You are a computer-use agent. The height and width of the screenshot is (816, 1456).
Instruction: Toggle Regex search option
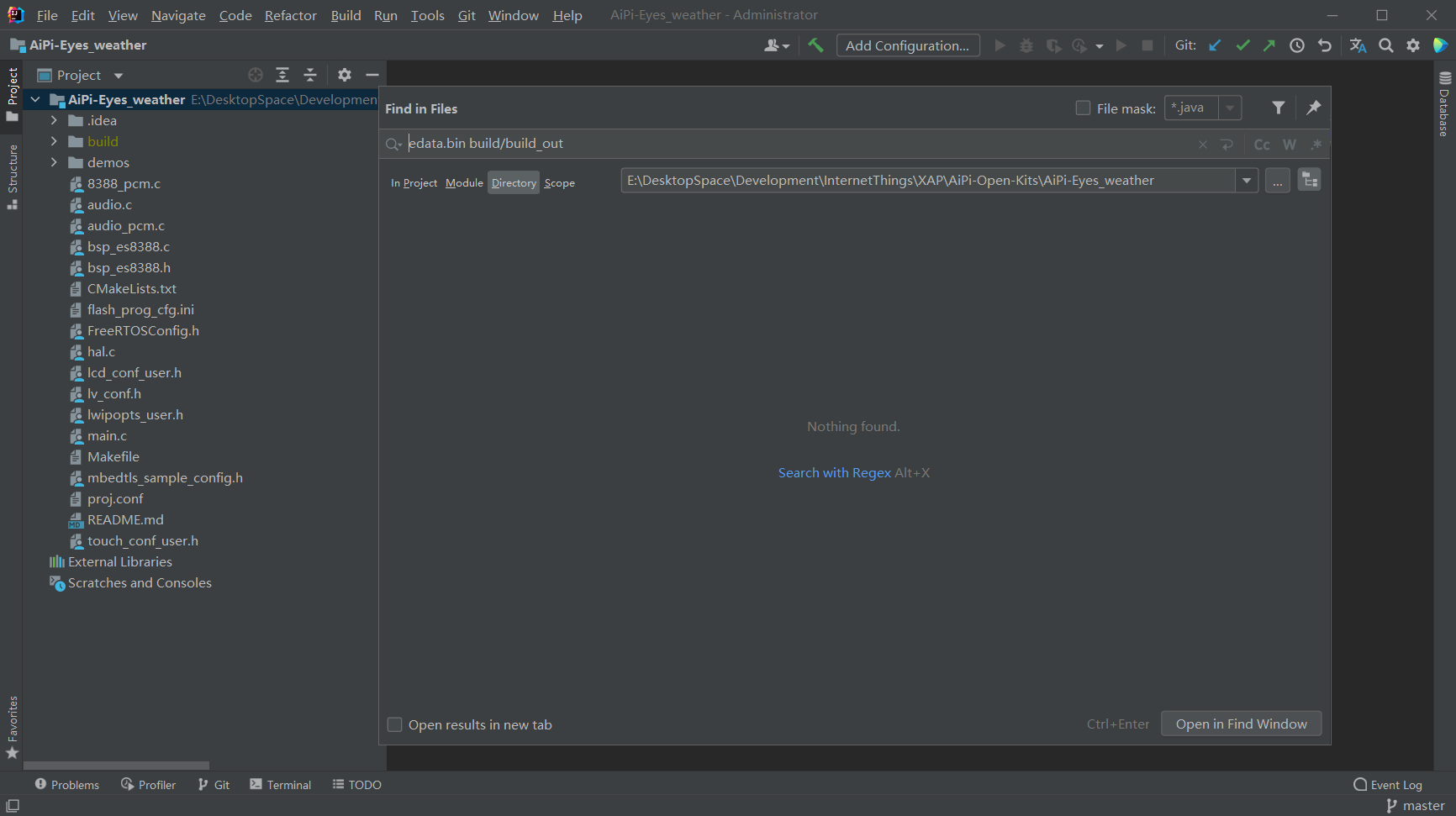coord(1316,145)
